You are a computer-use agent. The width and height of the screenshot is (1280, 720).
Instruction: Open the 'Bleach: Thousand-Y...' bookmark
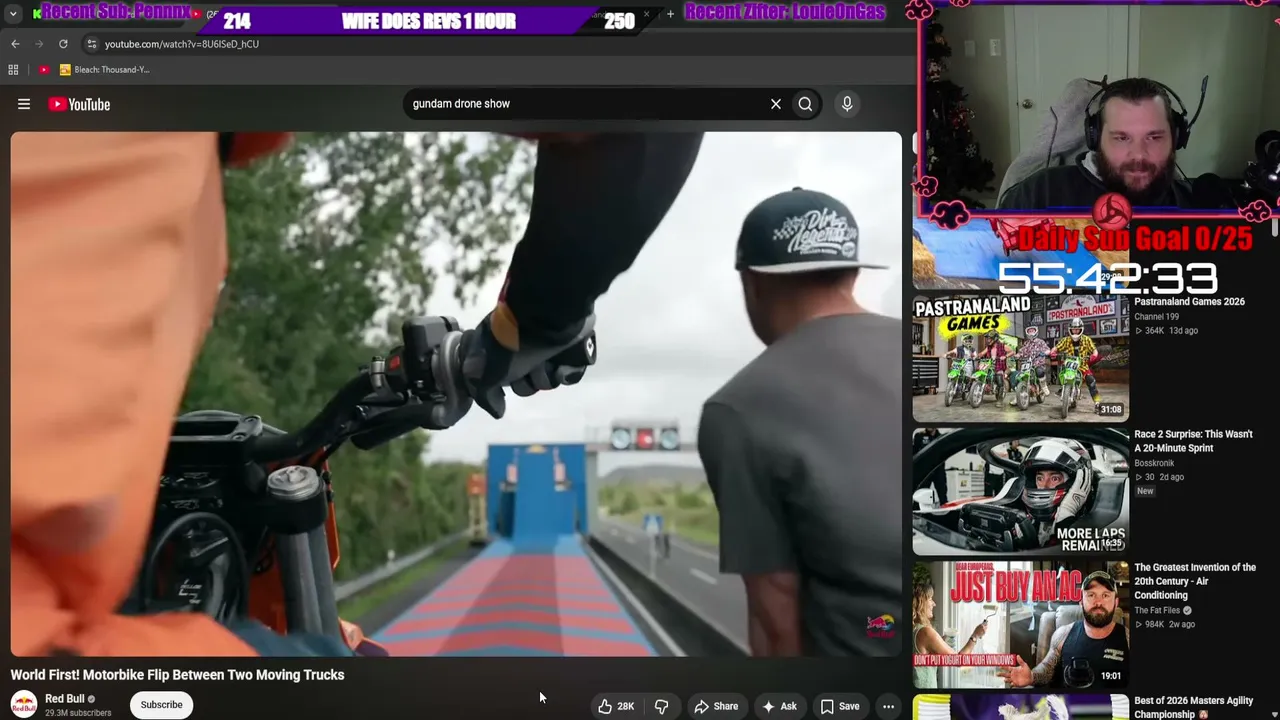(x=105, y=70)
